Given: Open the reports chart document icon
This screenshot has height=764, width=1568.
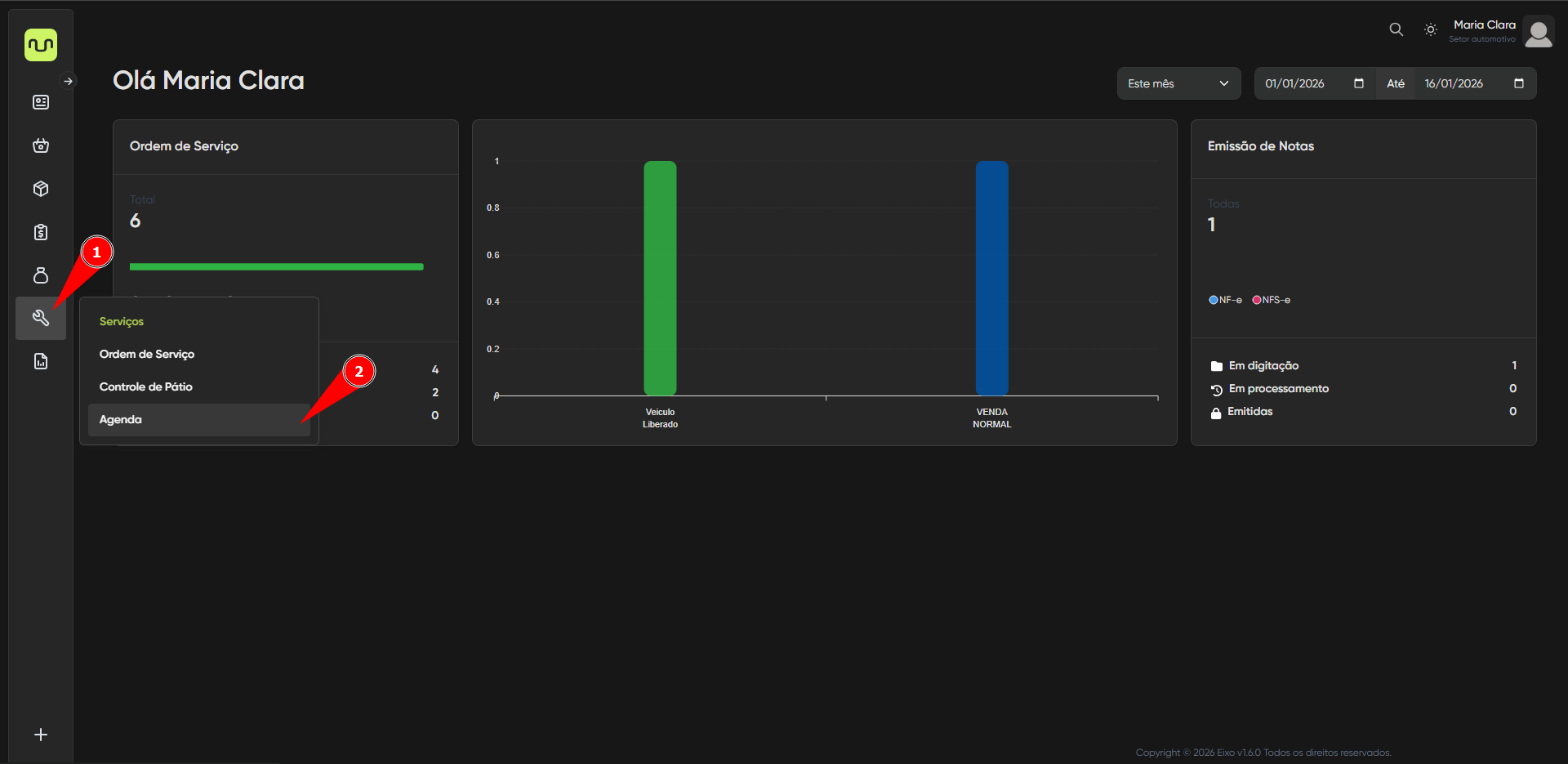Looking at the screenshot, I should [x=41, y=361].
